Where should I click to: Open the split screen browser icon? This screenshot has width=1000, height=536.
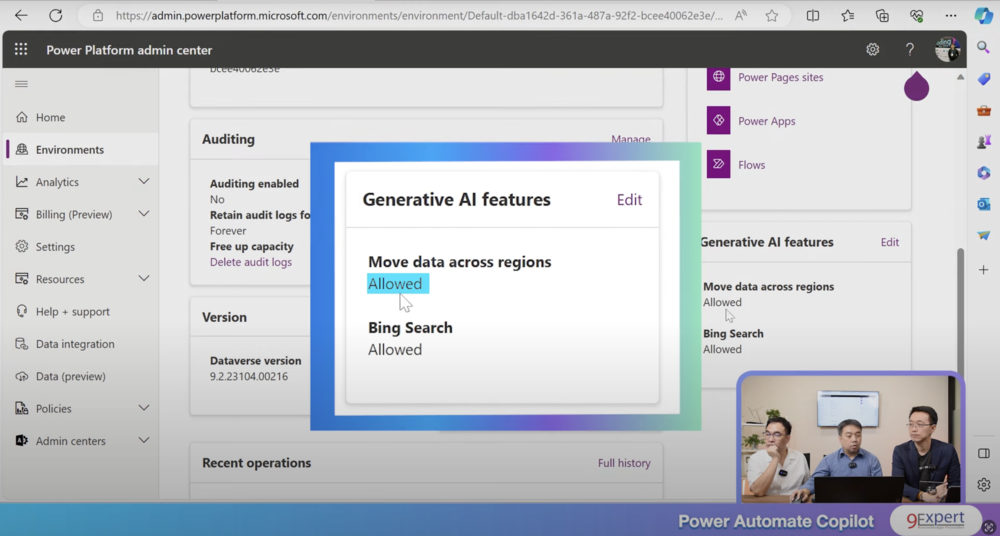pyautogui.click(x=812, y=16)
